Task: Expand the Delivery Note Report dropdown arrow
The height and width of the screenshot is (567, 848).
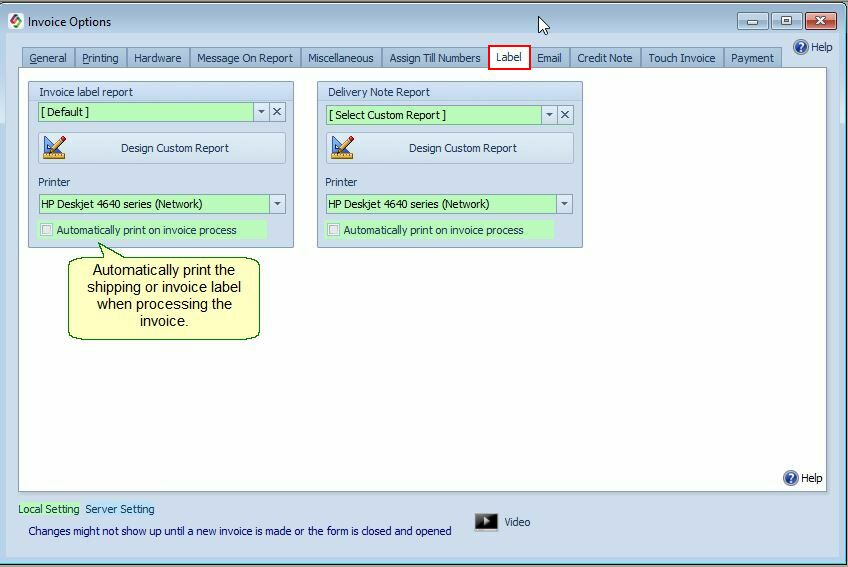Action: pos(549,115)
